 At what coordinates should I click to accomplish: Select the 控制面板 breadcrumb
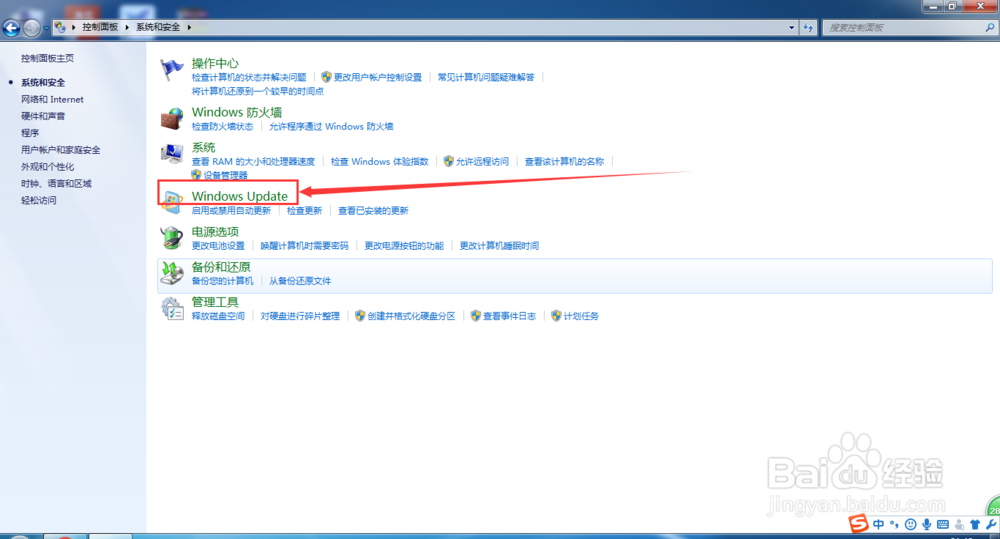point(100,27)
